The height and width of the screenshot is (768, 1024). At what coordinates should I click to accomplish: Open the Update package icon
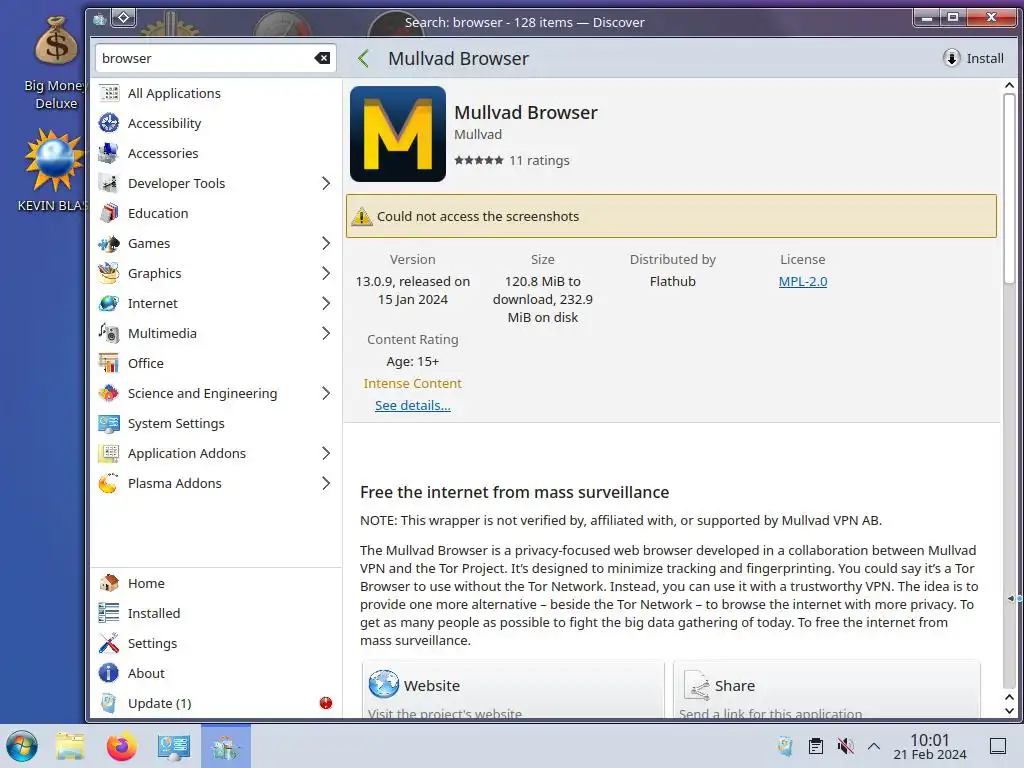[x=109, y=703]
